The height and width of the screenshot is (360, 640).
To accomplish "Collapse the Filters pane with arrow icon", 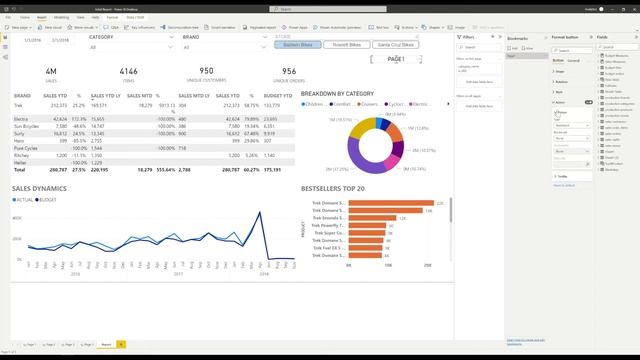I will [500, 37].
